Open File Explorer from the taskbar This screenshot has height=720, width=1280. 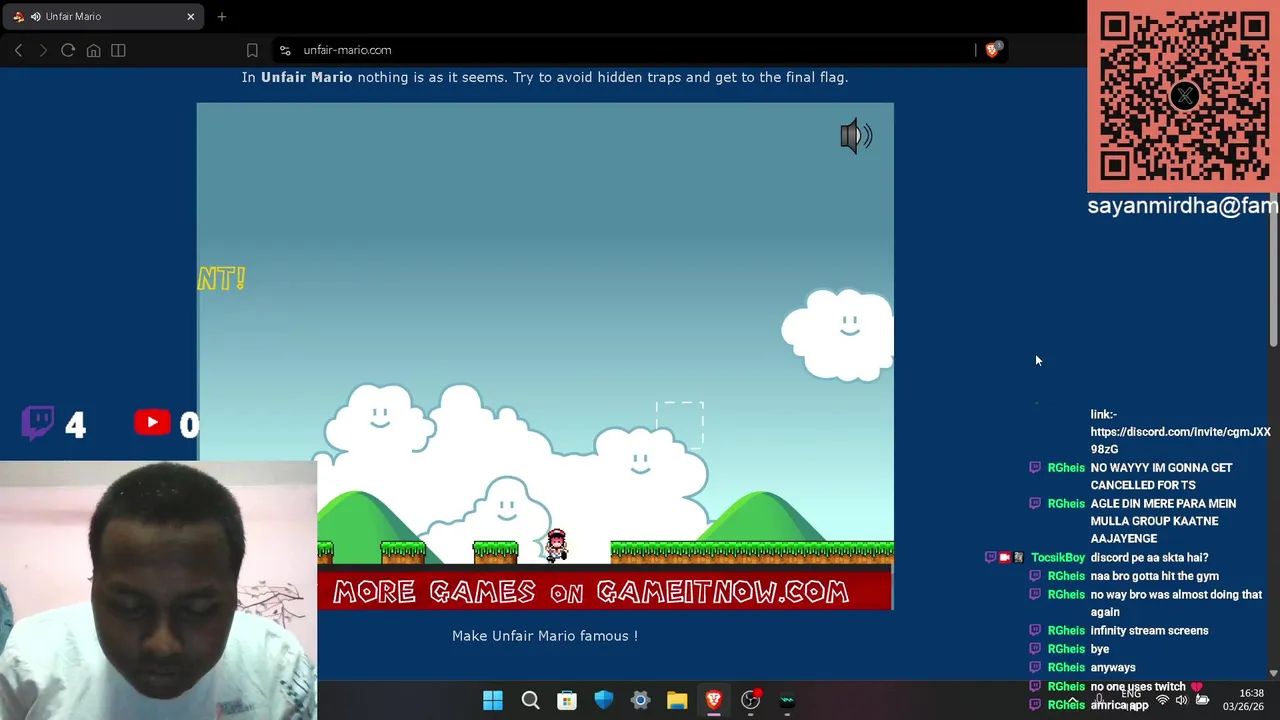point(677,701)
